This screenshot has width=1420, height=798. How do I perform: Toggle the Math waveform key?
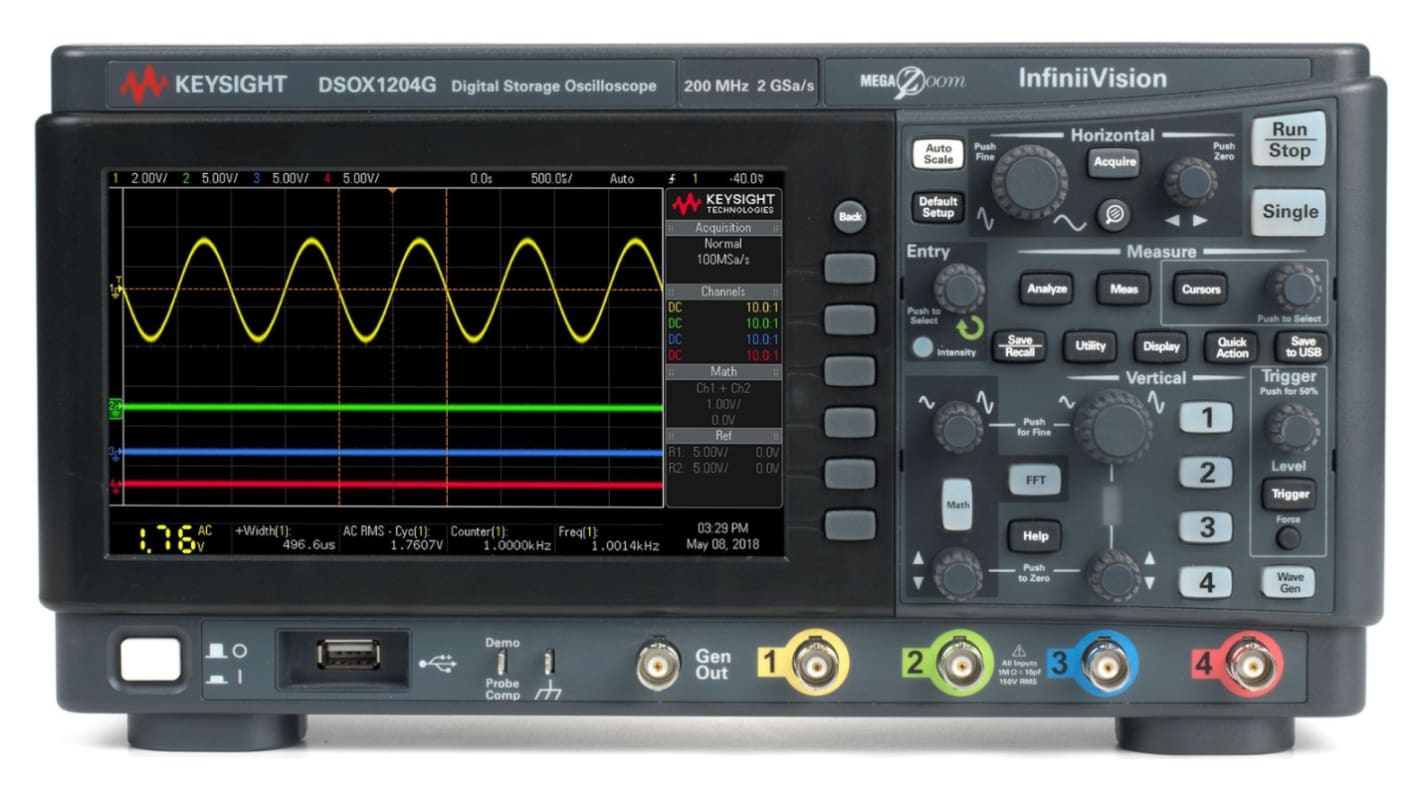957,505
